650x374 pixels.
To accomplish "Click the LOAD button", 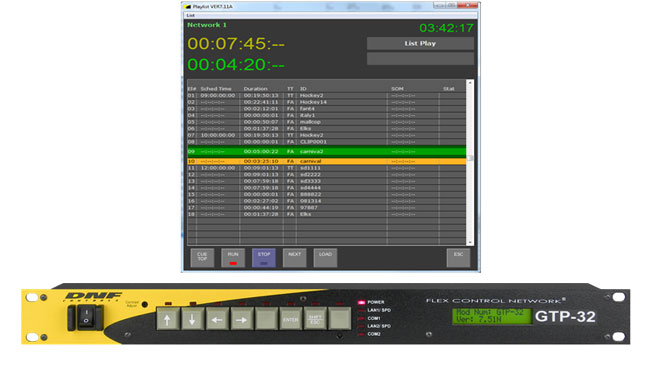I will click(x=325, y=257).
